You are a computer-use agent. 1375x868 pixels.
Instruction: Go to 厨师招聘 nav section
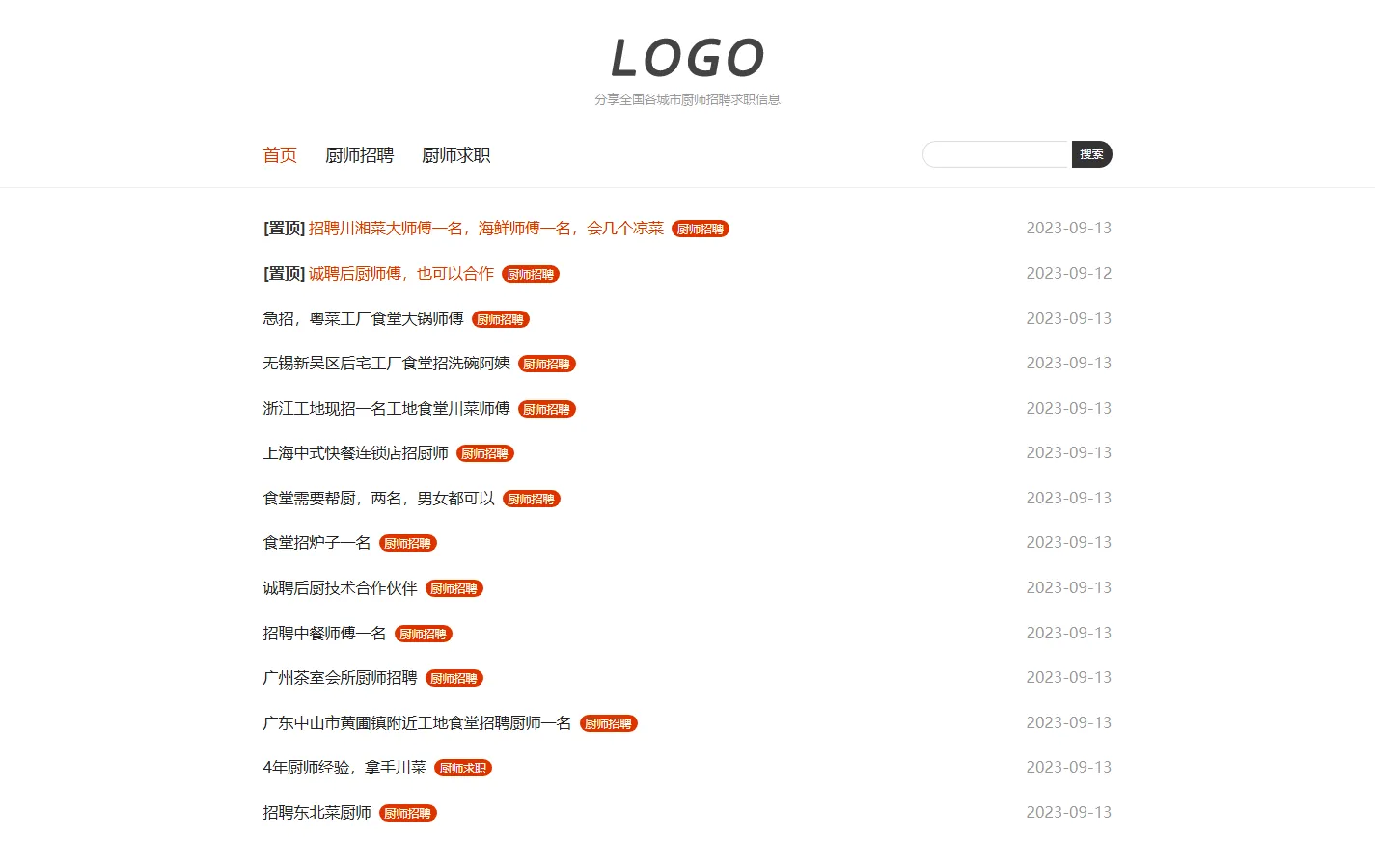(x=359, y=155)
